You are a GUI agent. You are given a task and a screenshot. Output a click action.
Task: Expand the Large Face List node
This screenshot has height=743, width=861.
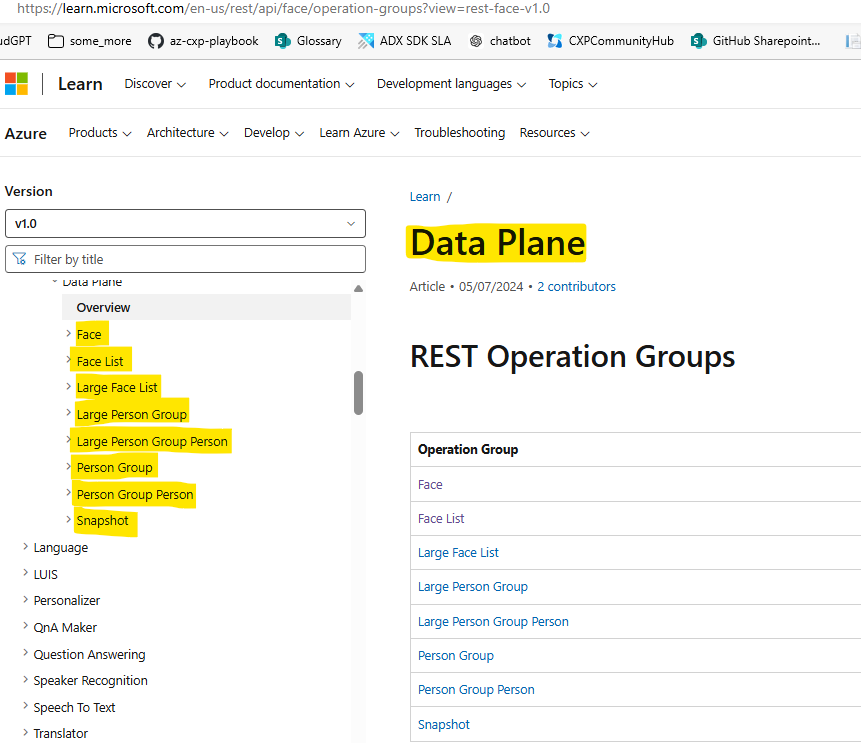[x=69, y=387]
